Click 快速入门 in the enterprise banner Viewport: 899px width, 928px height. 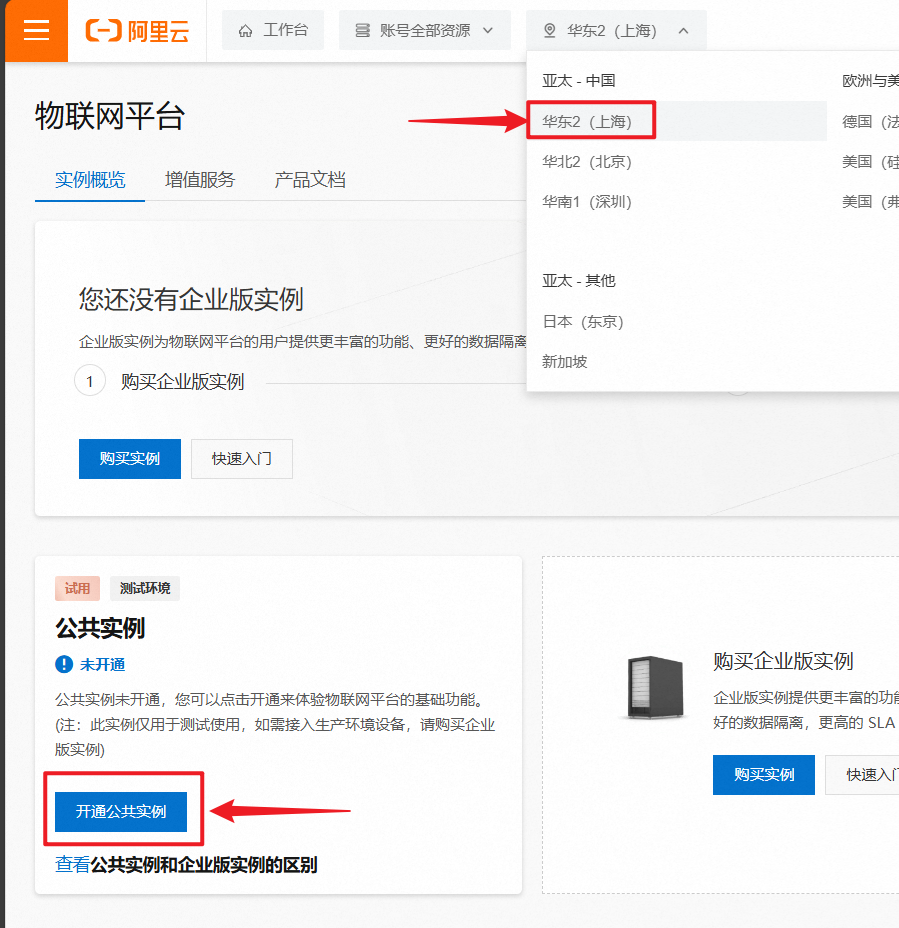coord(241,459)
